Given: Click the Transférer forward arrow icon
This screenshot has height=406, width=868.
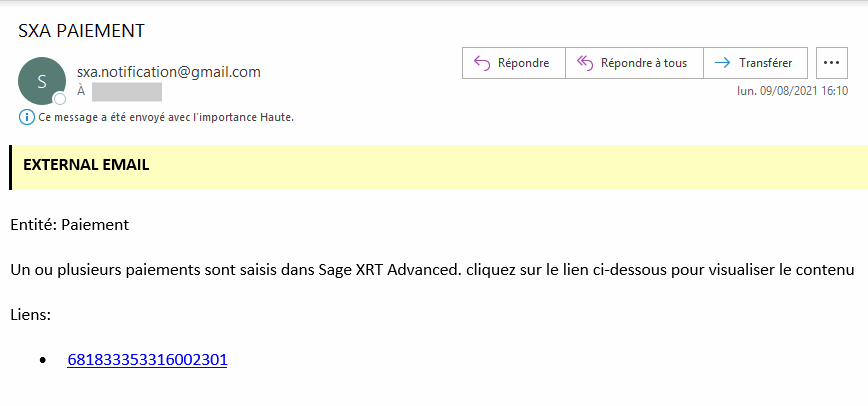Looking at the screenshot, I should click(722, 63).
